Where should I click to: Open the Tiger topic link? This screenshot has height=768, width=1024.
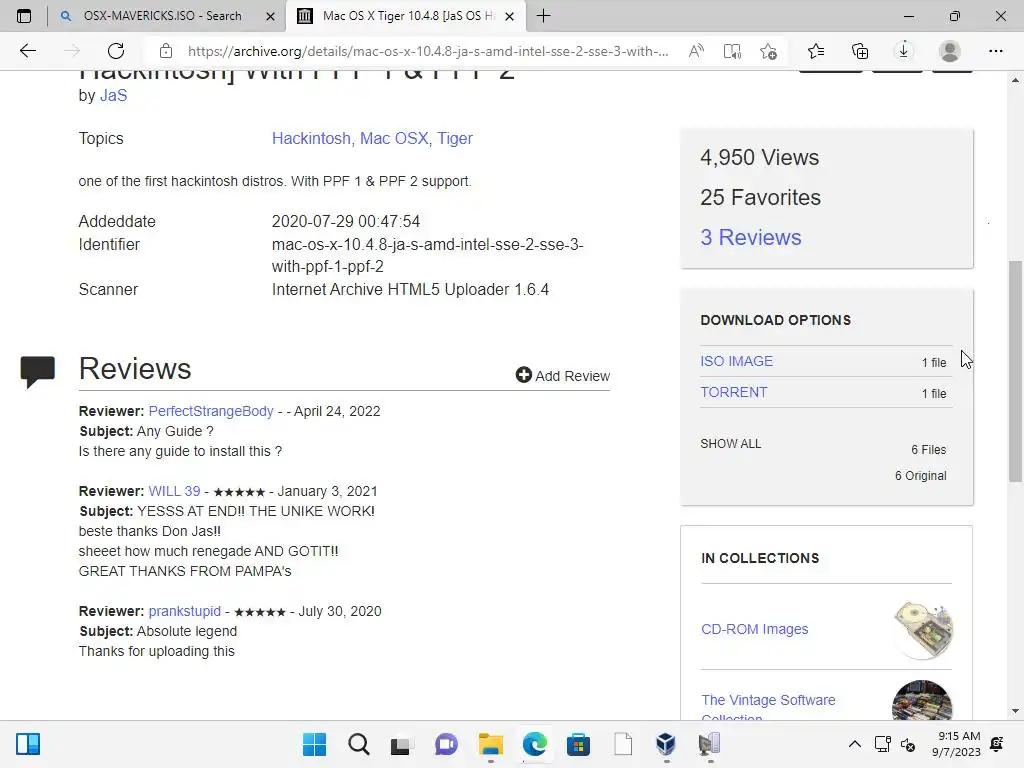[455, 138]
